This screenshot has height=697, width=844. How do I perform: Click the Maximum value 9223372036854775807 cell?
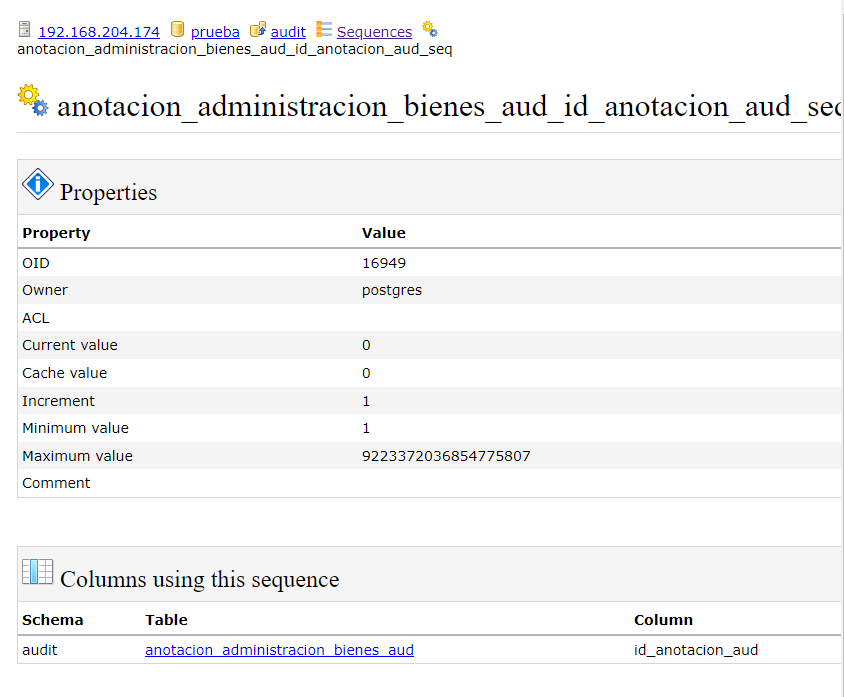(446, 456)
